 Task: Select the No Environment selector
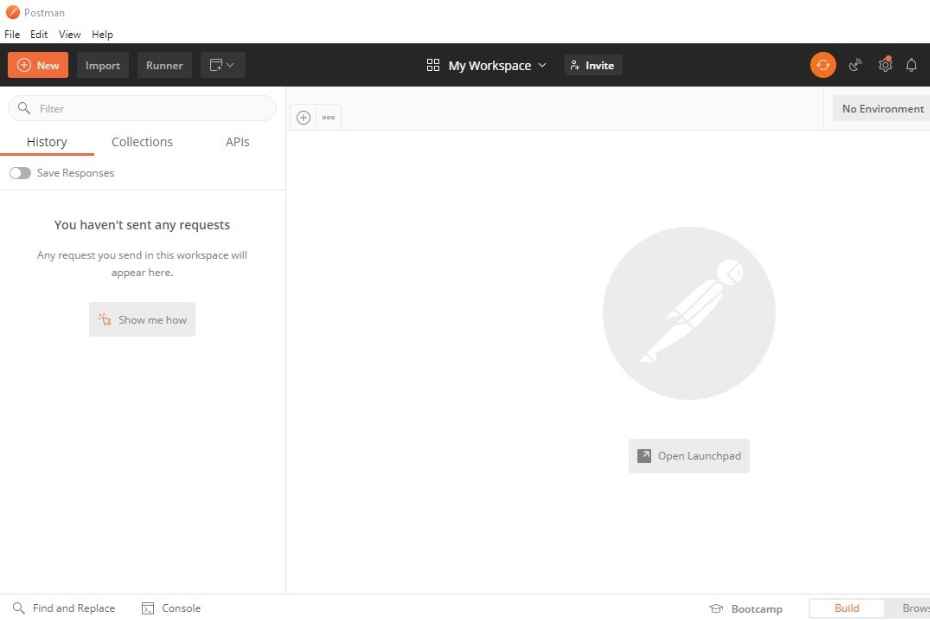pos(884,108)
